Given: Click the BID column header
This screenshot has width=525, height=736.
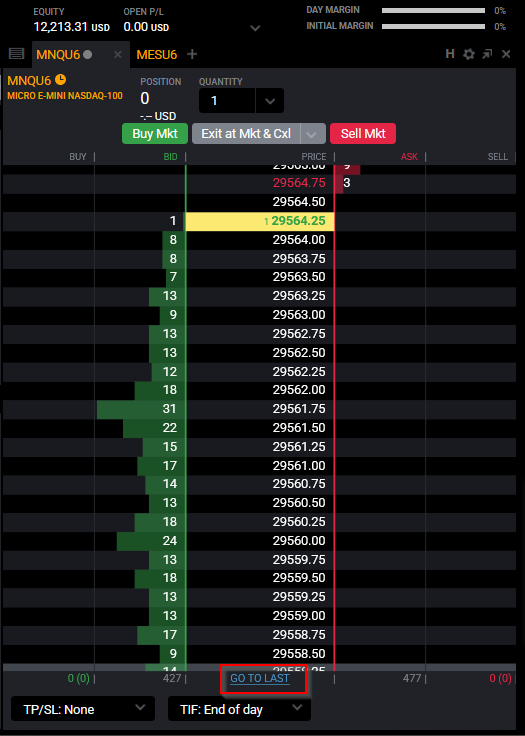Looking at the screenshot, I should tap(170, 157).
